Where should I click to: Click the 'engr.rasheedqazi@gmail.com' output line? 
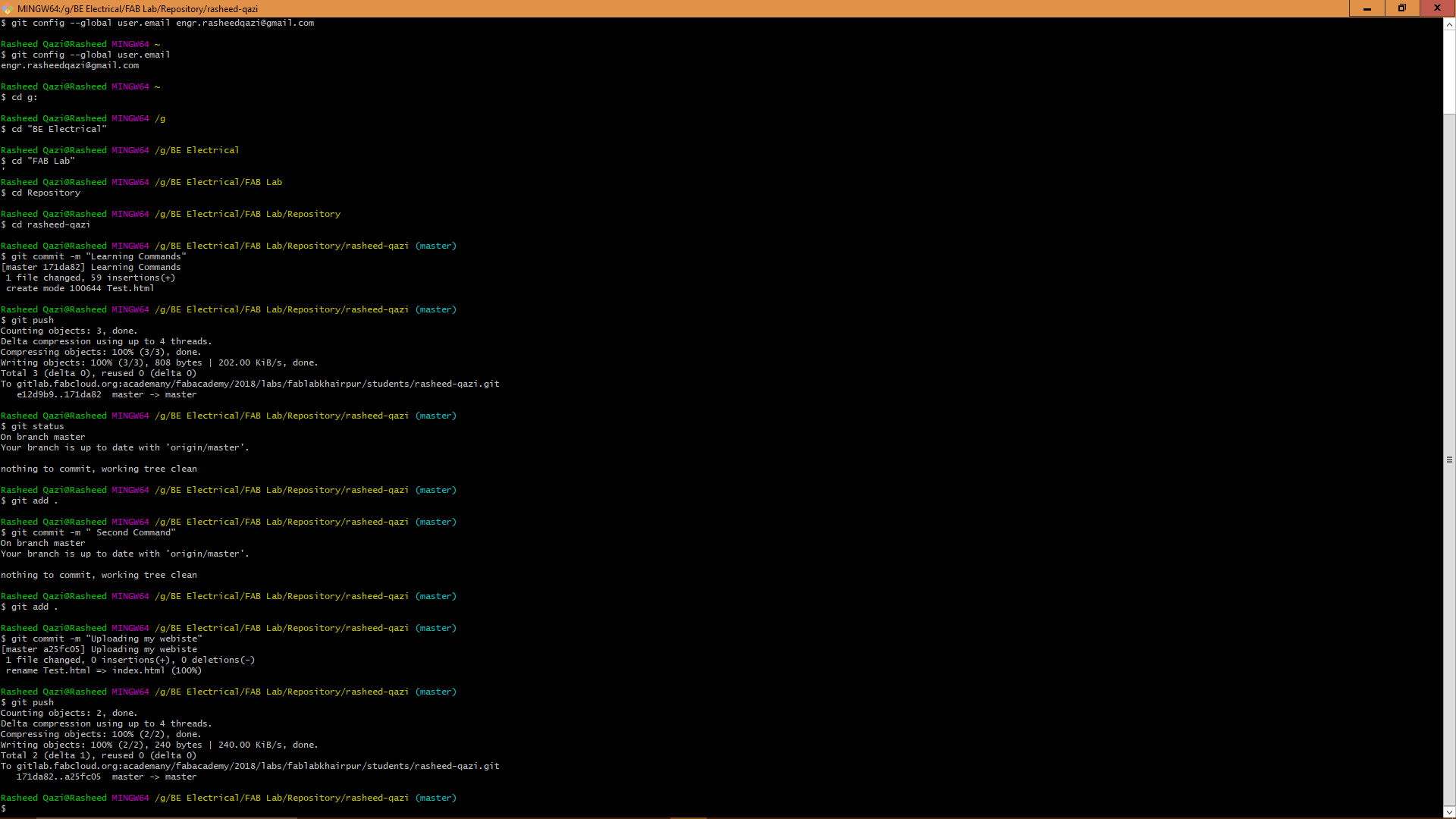click(70, 65)
